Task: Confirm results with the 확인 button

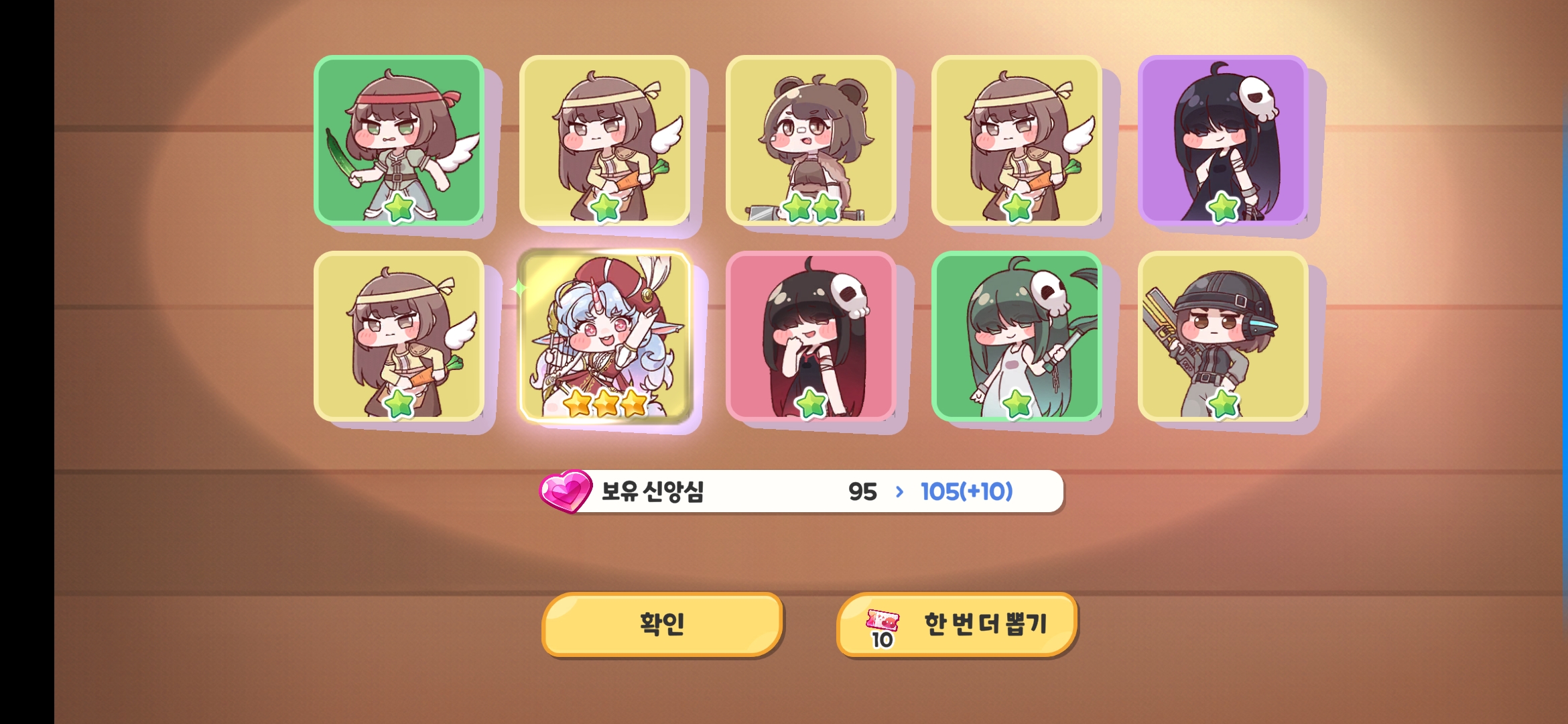Action: click(662, 624)
